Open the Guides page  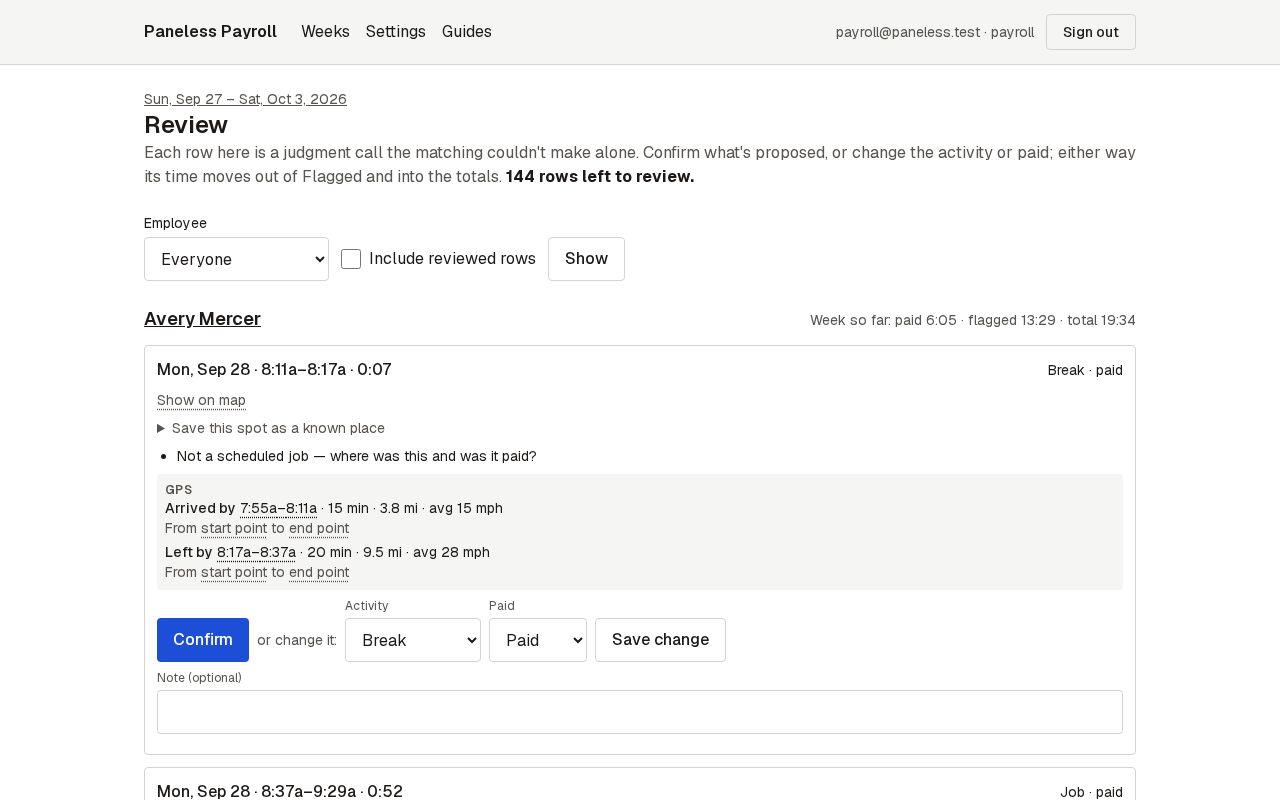click(467, 32)
